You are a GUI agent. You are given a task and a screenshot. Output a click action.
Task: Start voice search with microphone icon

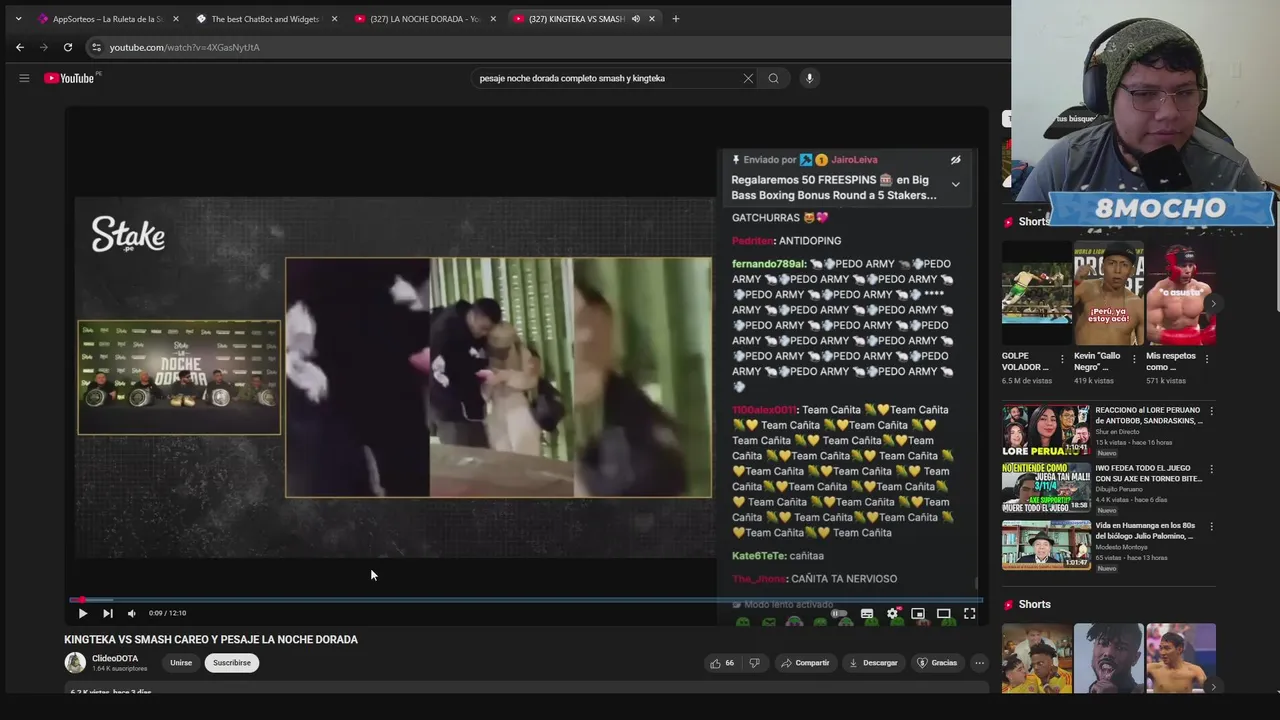809,78
